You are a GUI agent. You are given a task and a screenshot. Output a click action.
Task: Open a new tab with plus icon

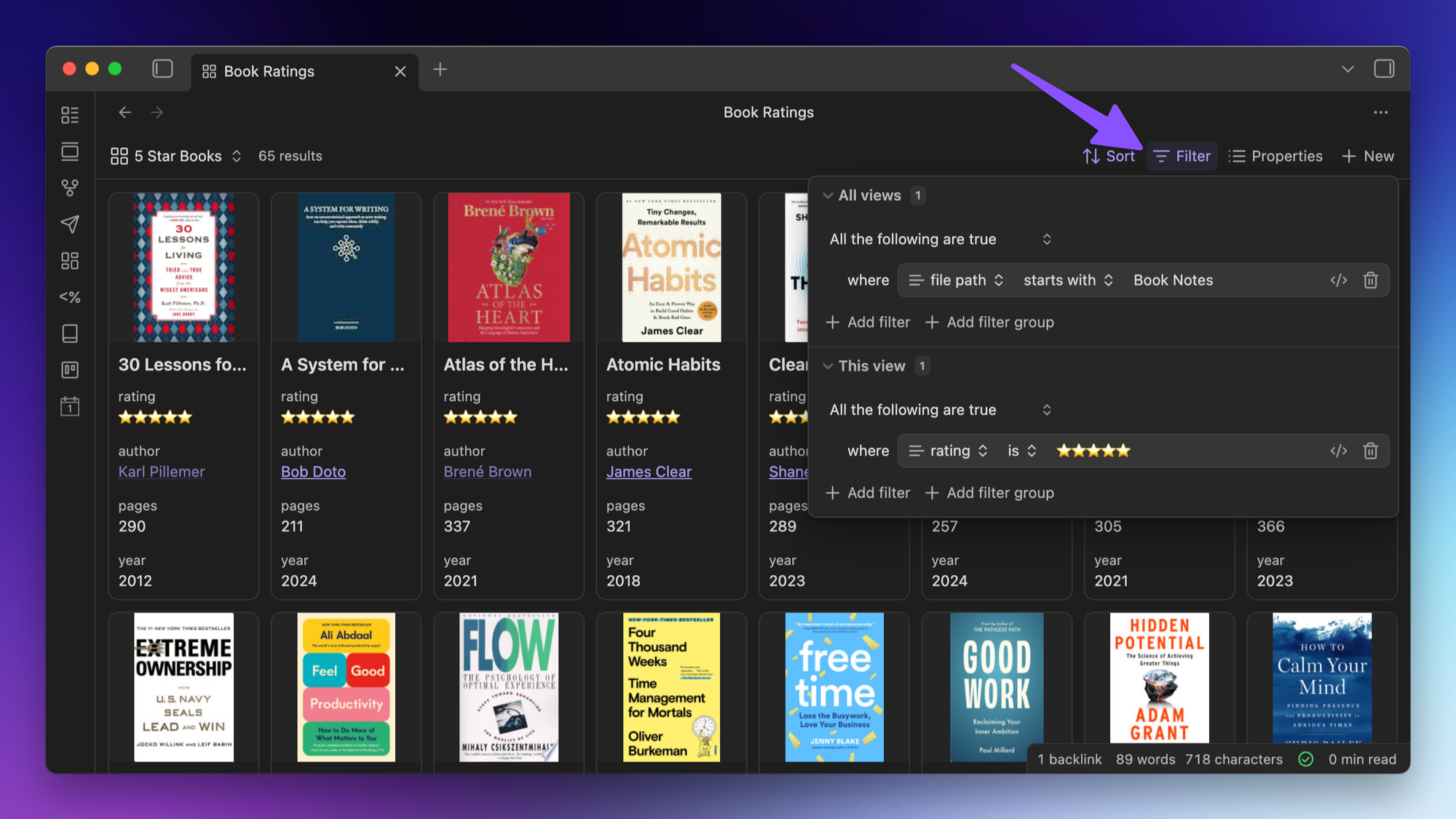click(x=440, y=69)
